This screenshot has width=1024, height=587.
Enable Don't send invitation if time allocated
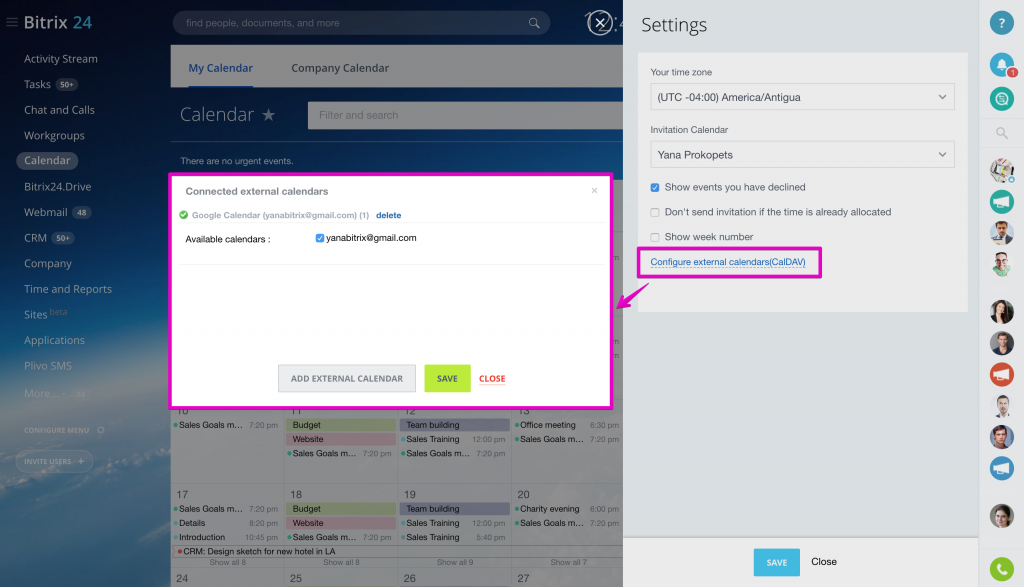pyautogui.click(x=654, y=212)
